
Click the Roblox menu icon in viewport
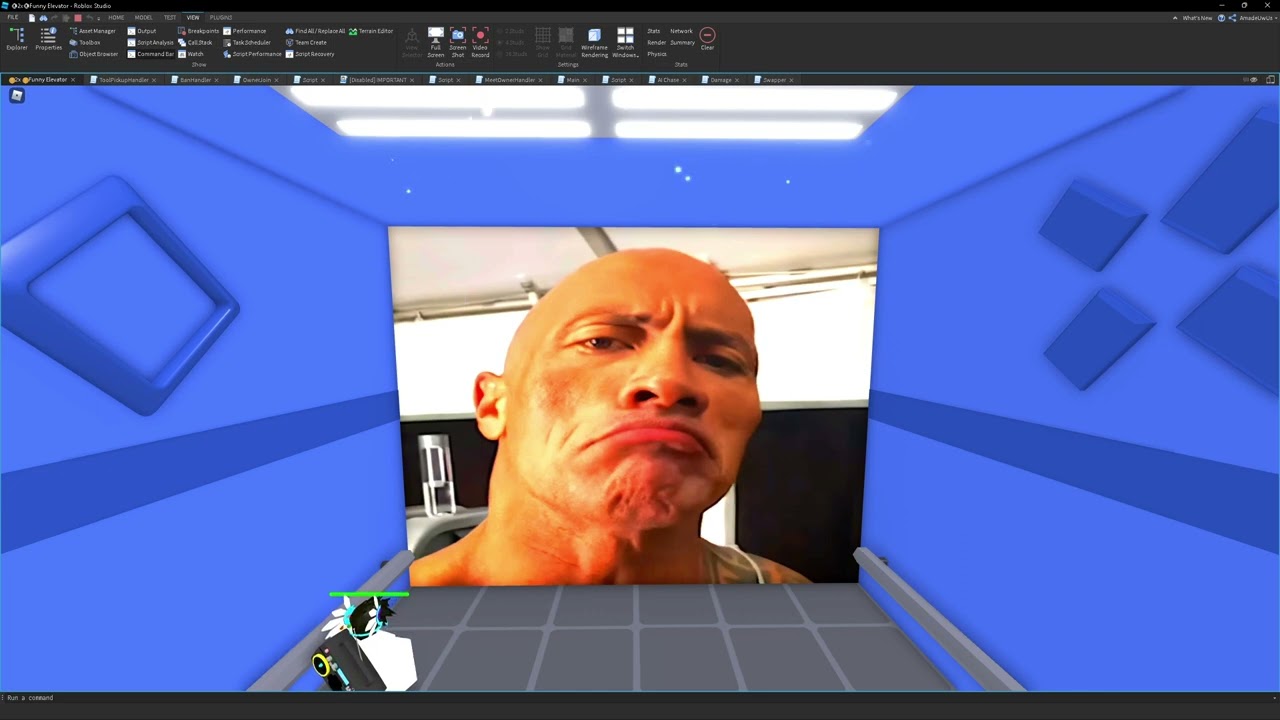click(x=17, y=95)
